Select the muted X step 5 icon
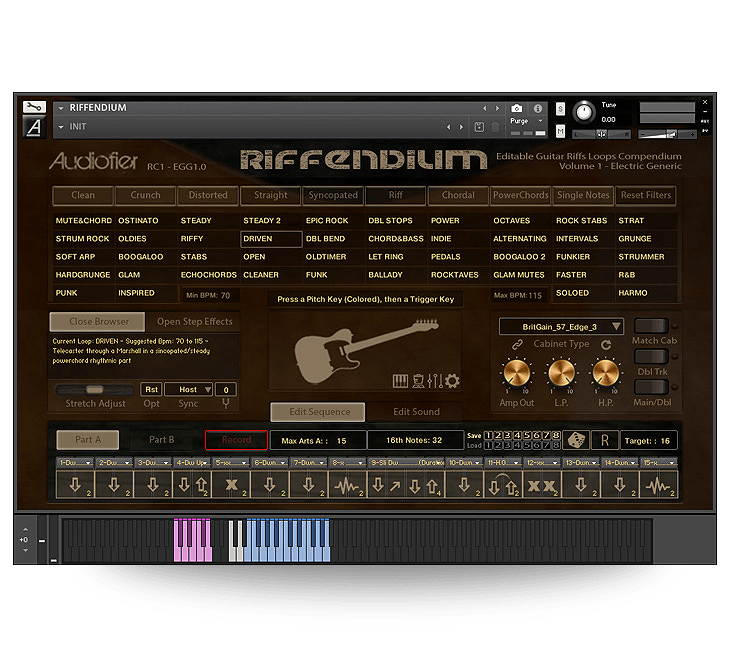This screenshot has height=655, width=730. (231, 485)
